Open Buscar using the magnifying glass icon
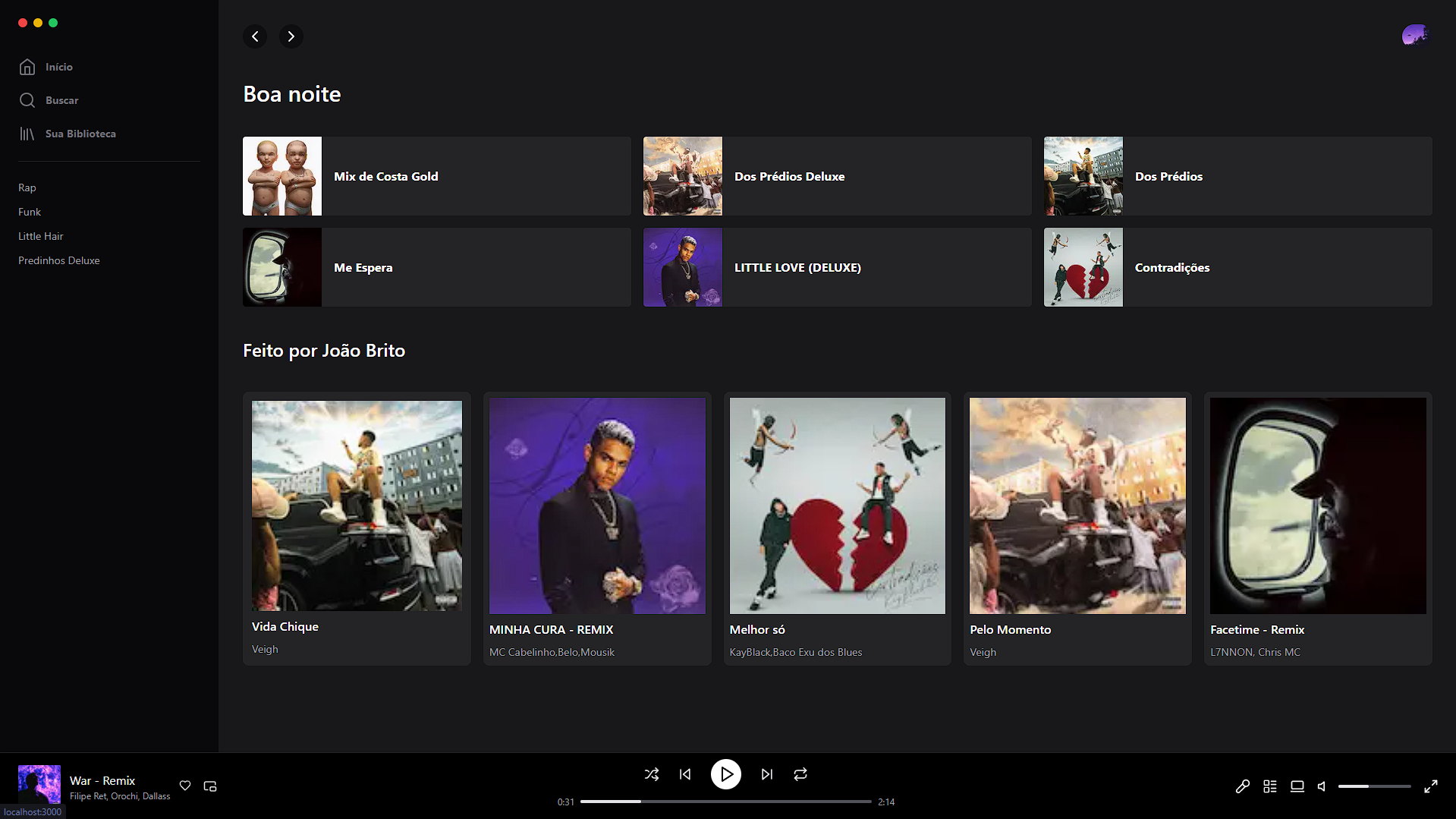1456x819 pixels. [x=27, y=99]
